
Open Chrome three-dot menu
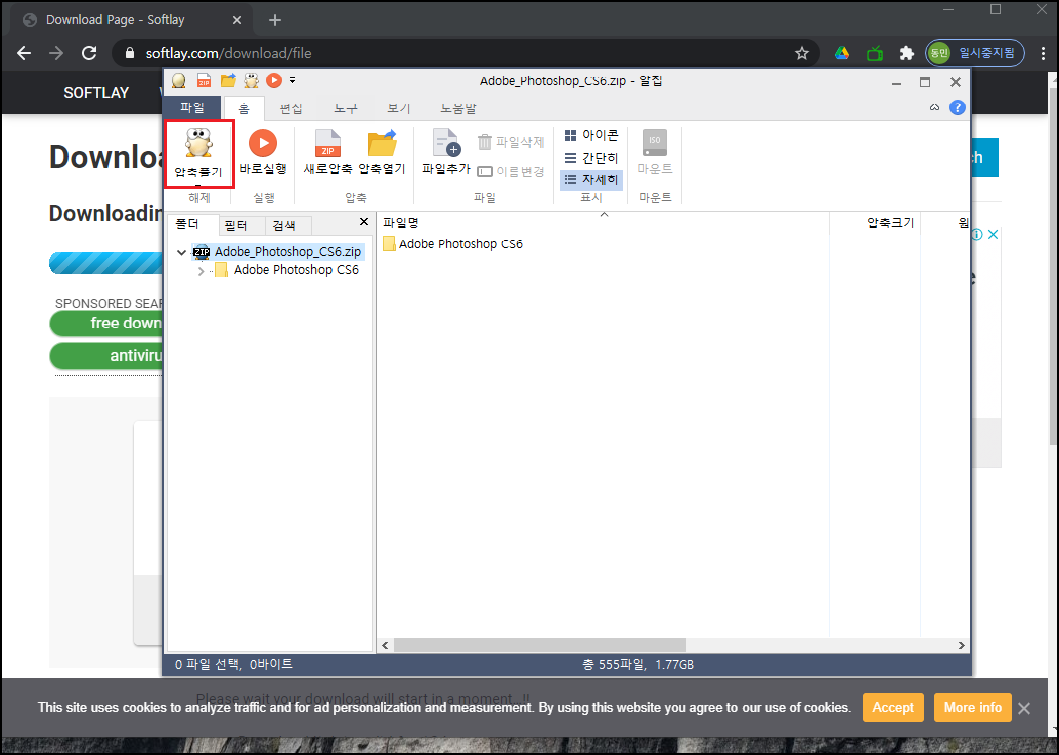coord(1043,53)
